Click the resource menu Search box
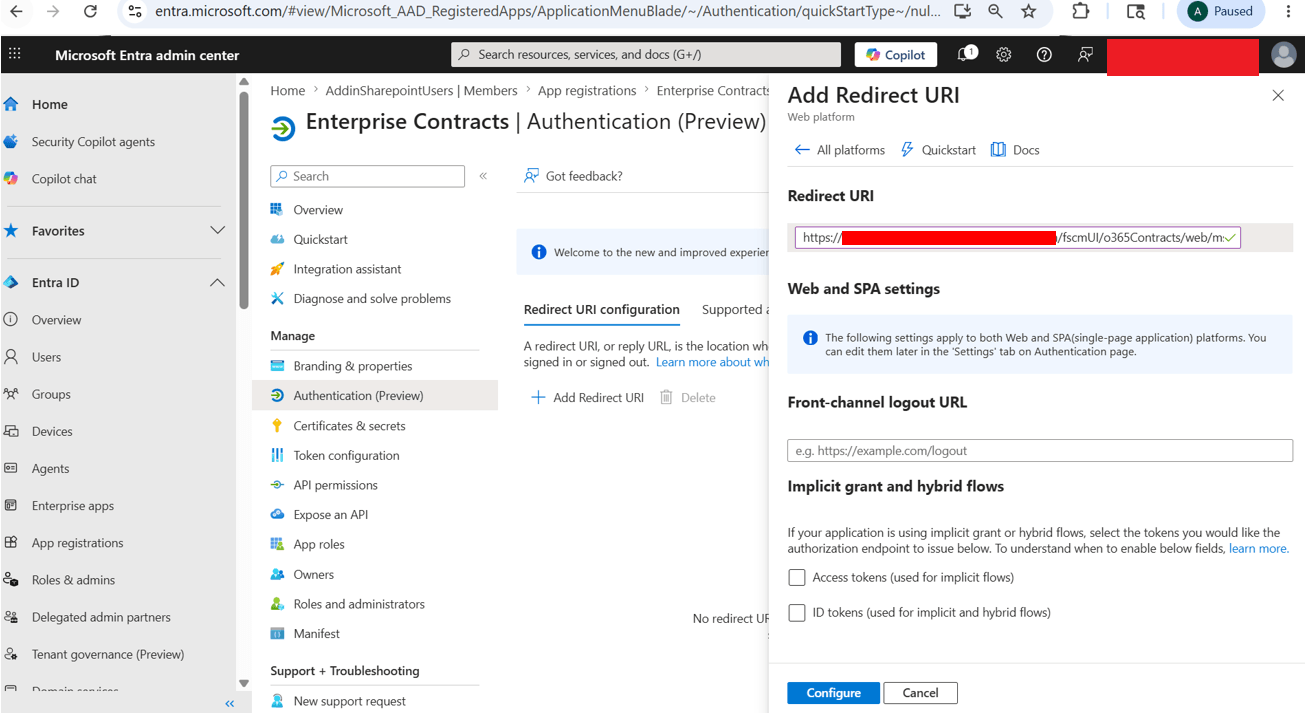Image resolution: width=1306 pixels, height=715 pixels. click(367, 176)
